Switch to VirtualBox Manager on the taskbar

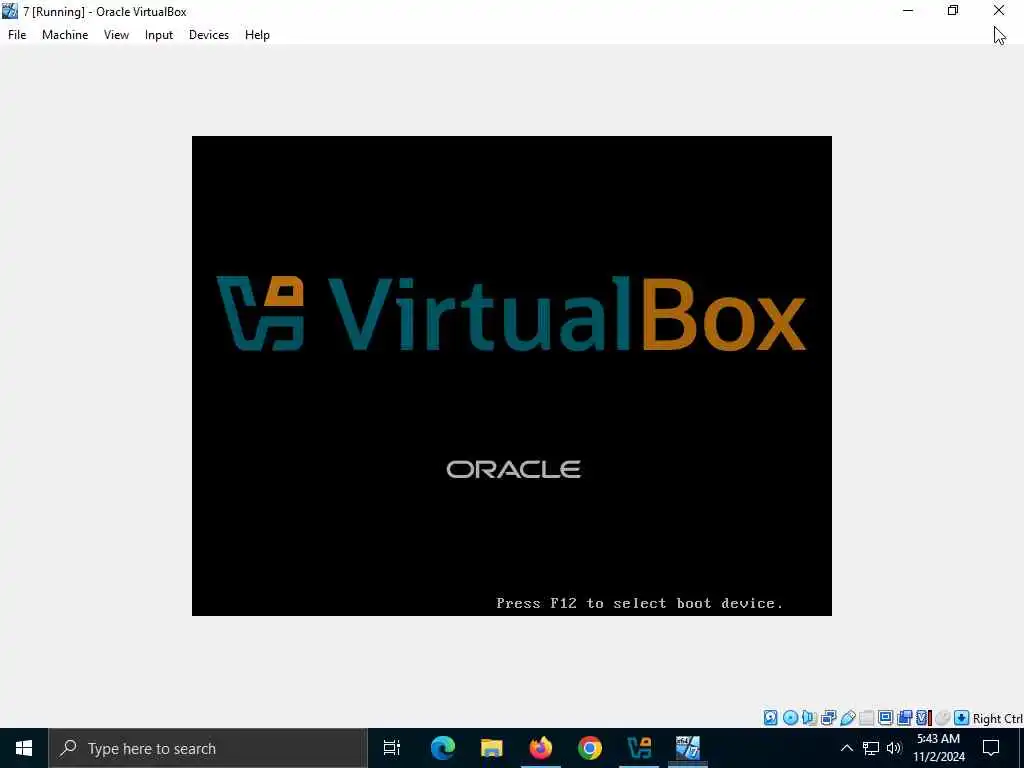coord(639,748)
